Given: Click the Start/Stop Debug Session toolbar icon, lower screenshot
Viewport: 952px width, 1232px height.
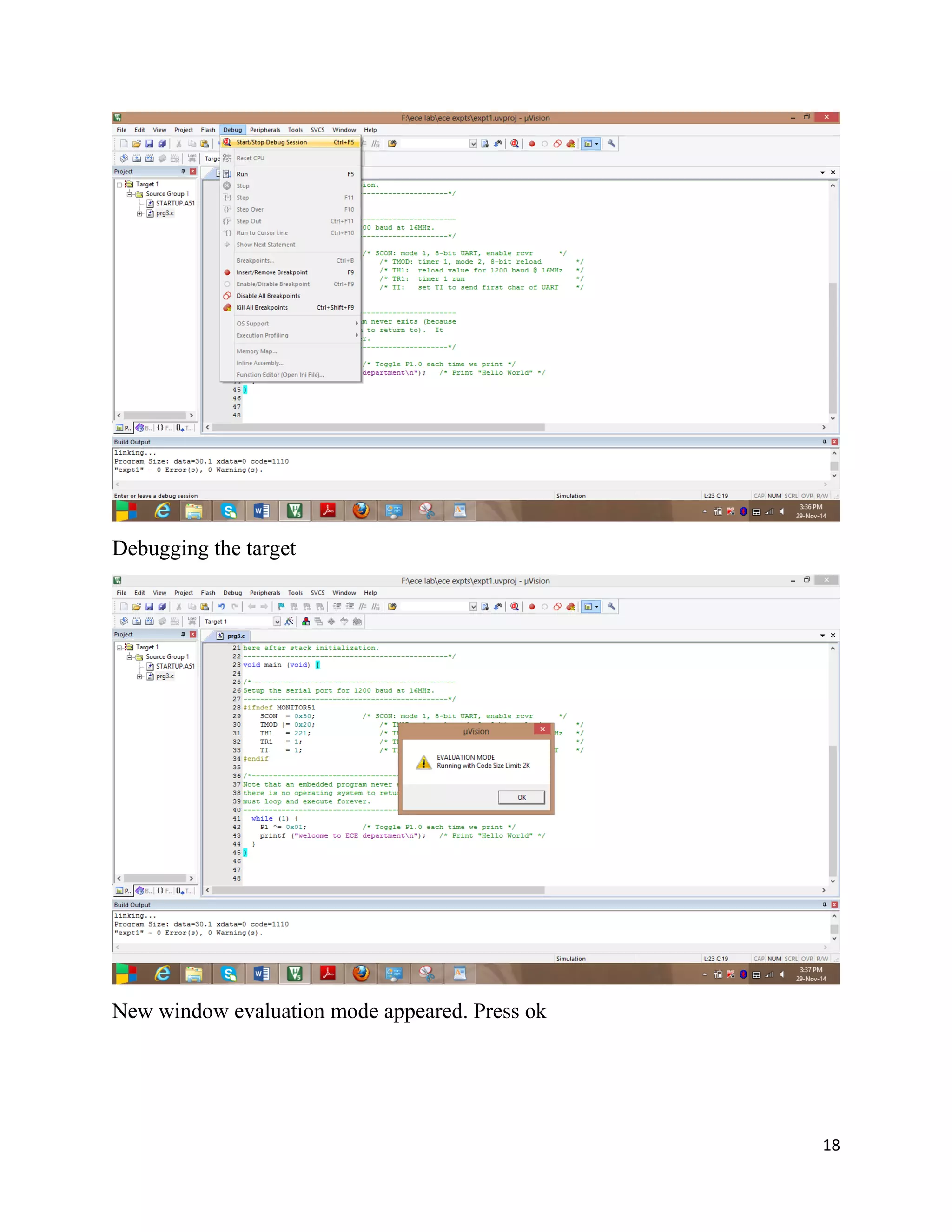Looking at the screenshot, I should point(515,606).
